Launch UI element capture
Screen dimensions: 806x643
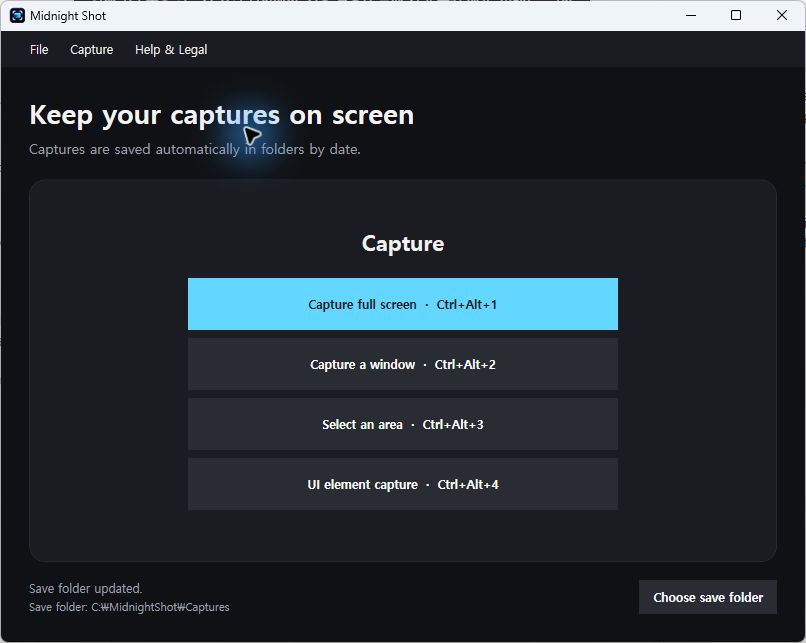tap(402, 484)
